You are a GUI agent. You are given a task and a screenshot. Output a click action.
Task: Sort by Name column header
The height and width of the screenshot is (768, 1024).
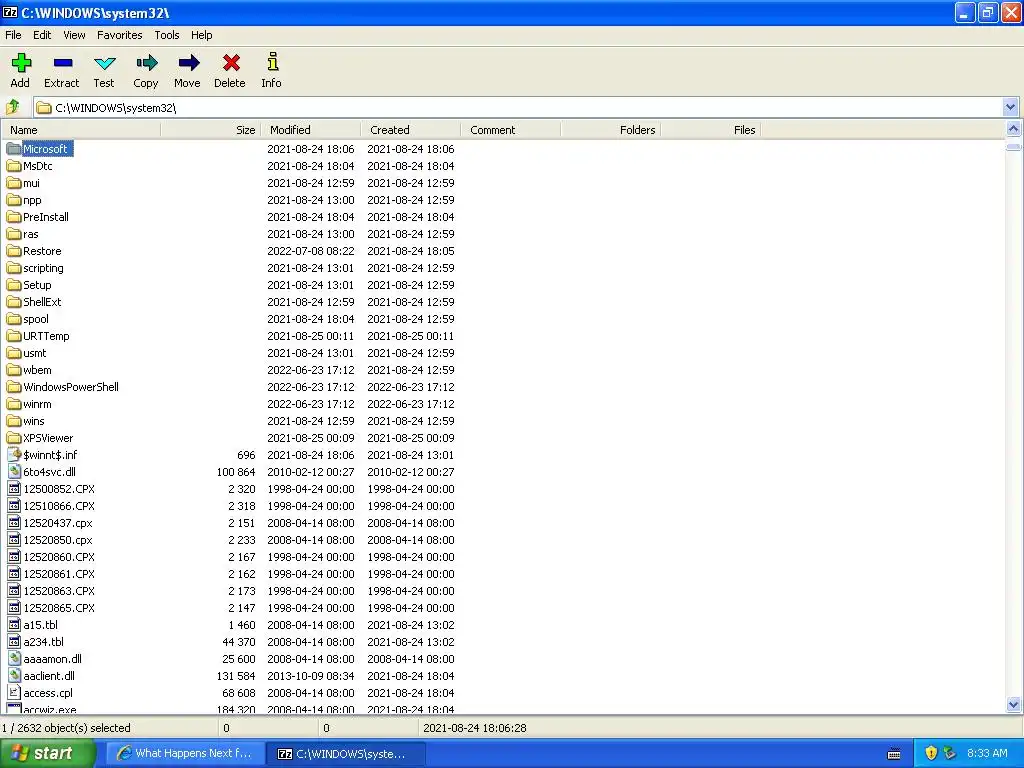click(81, 130)
